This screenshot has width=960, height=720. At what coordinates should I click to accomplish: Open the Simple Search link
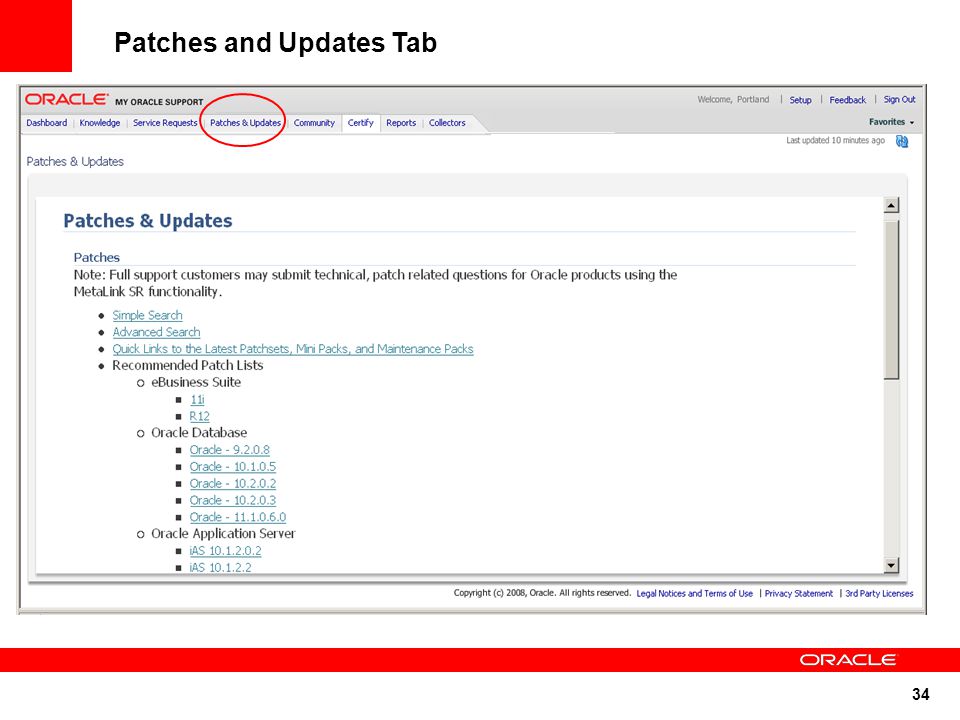pos(148,315)
